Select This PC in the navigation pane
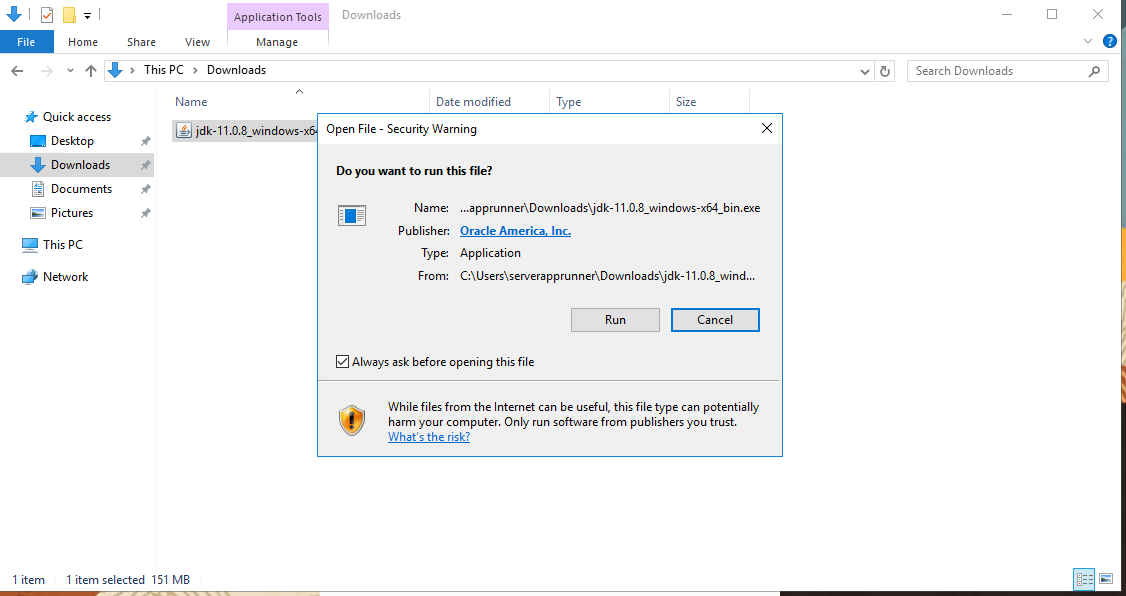 tap(62, 244)
